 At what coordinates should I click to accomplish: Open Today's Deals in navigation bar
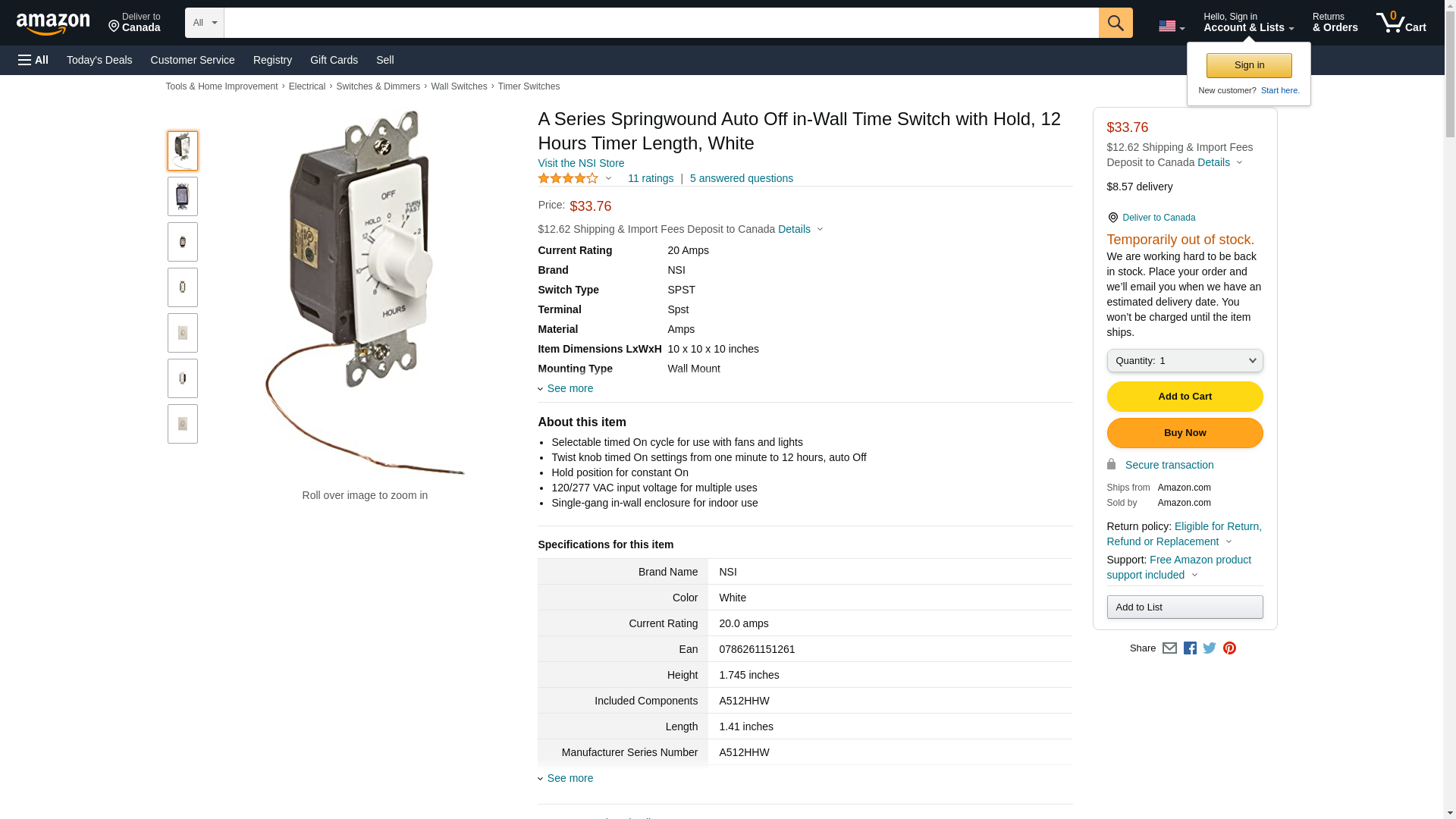[x=99, y=60]
